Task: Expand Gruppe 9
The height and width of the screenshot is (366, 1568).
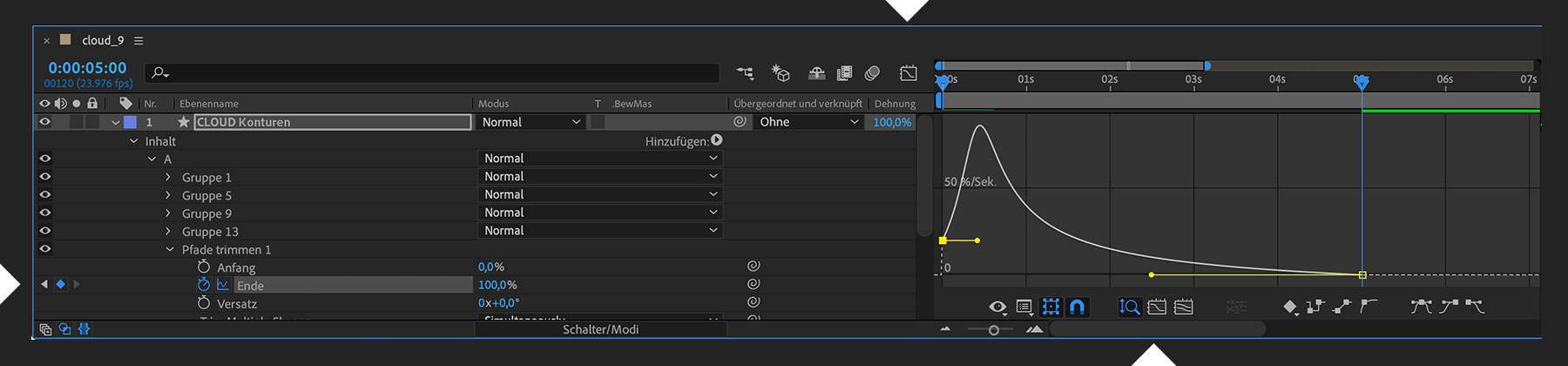Action: click(x=168, y=213)
